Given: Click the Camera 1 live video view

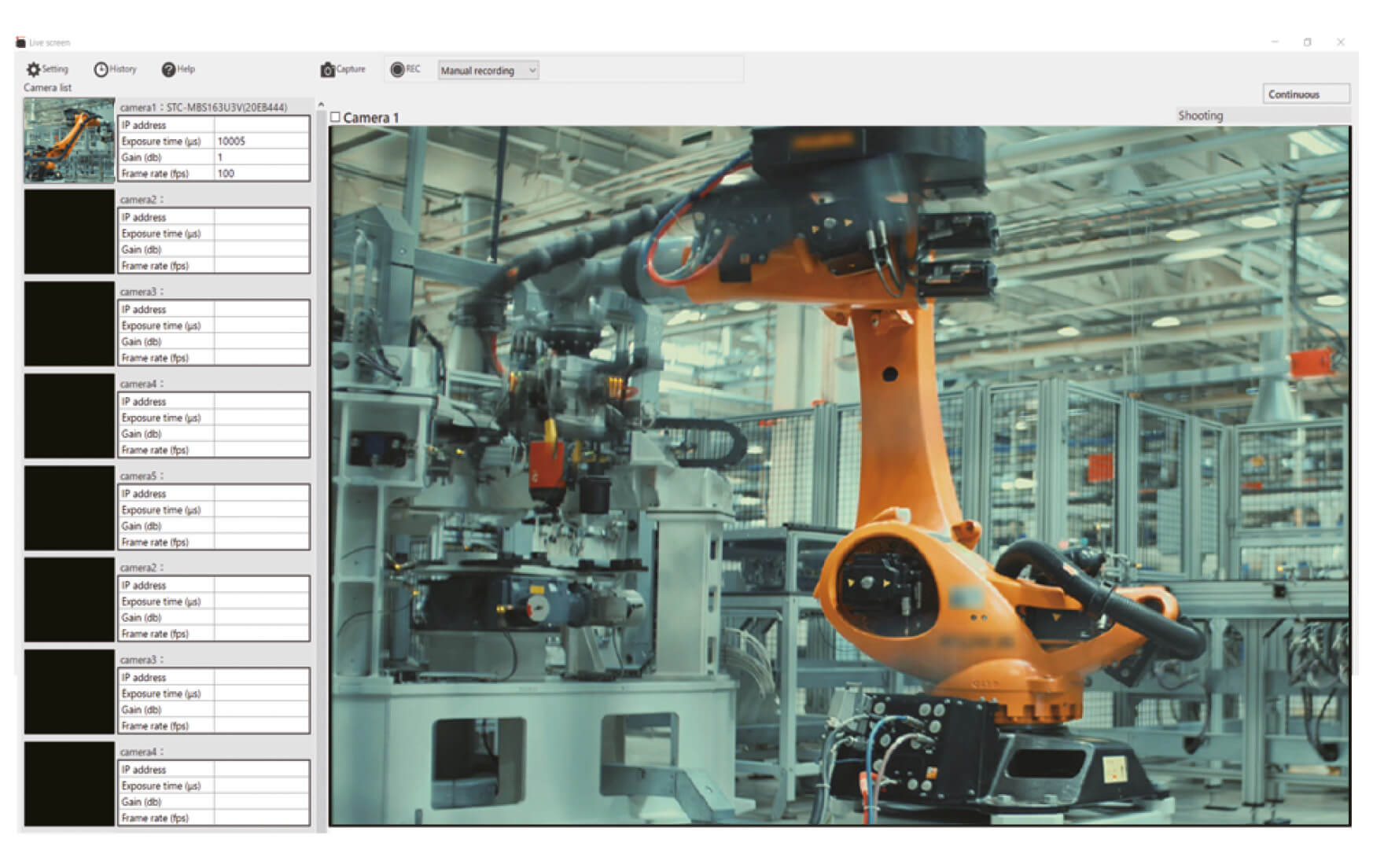Looking at the screenshot, I should (840, 476).
